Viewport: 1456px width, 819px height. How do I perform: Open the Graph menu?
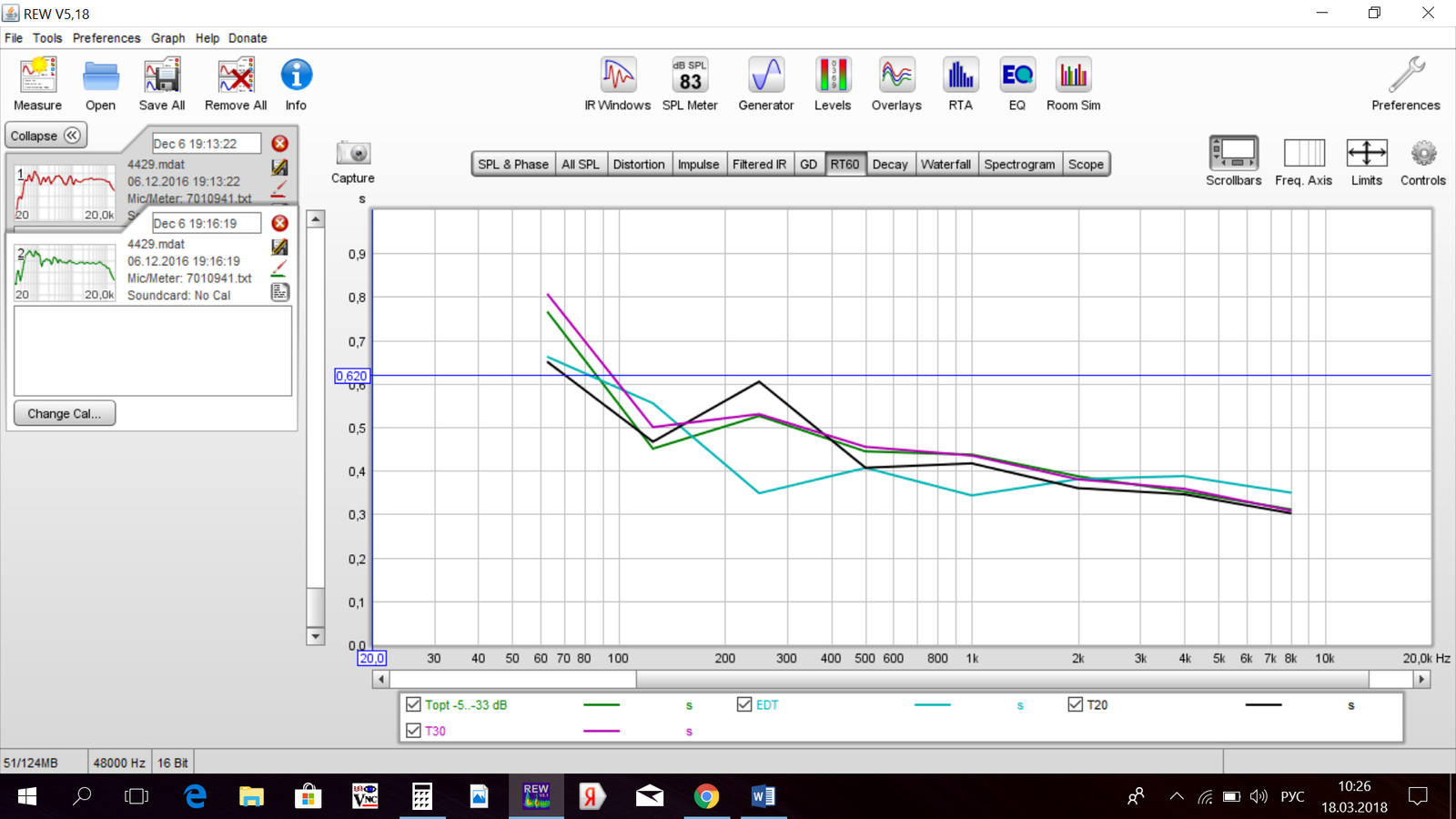[167, 38]
